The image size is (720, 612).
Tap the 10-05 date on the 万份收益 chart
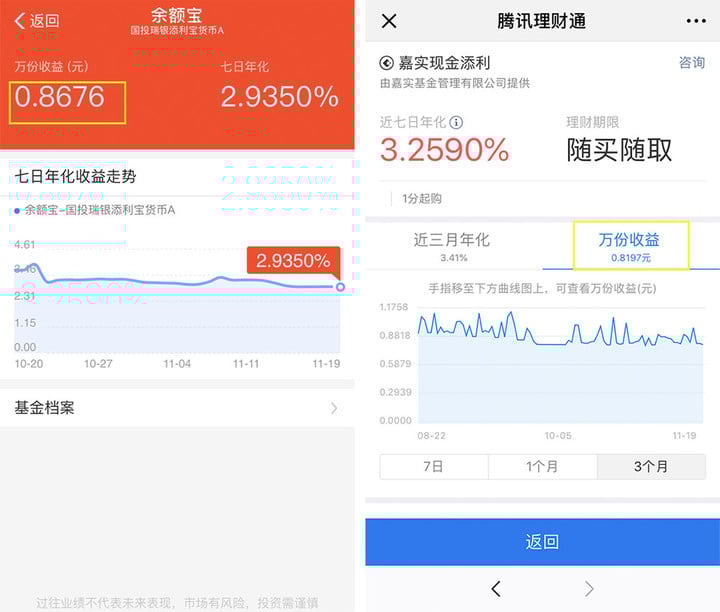pyautogui.click(x=558, y=436)
